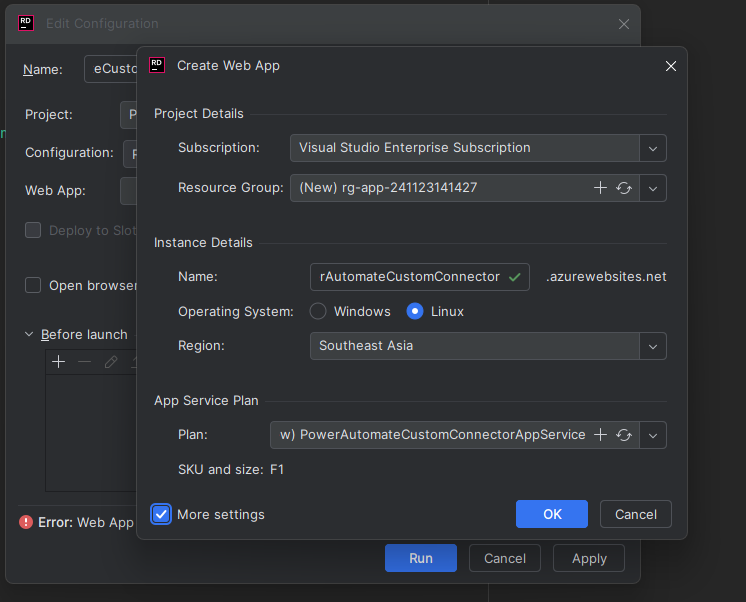Expand the Resource Group dropdown arrow
The height and width of the screenshot is (602, 746).
pyautogui.click(x=653, y=188)
